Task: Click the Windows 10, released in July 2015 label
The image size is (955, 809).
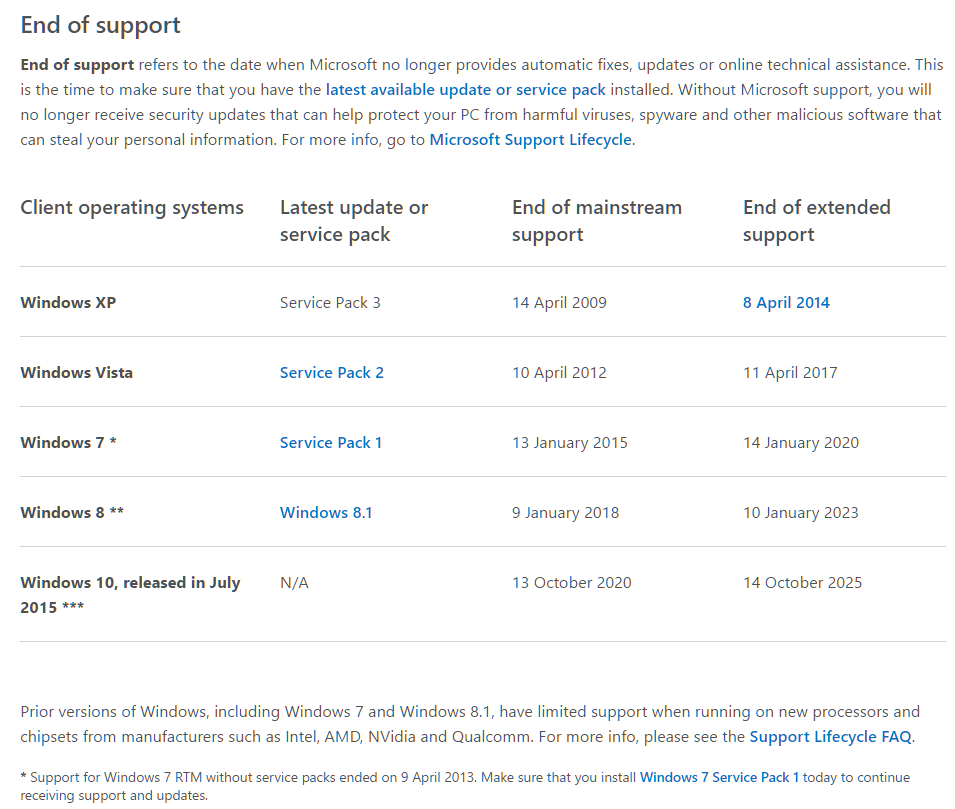Action: tap(130, 594)
